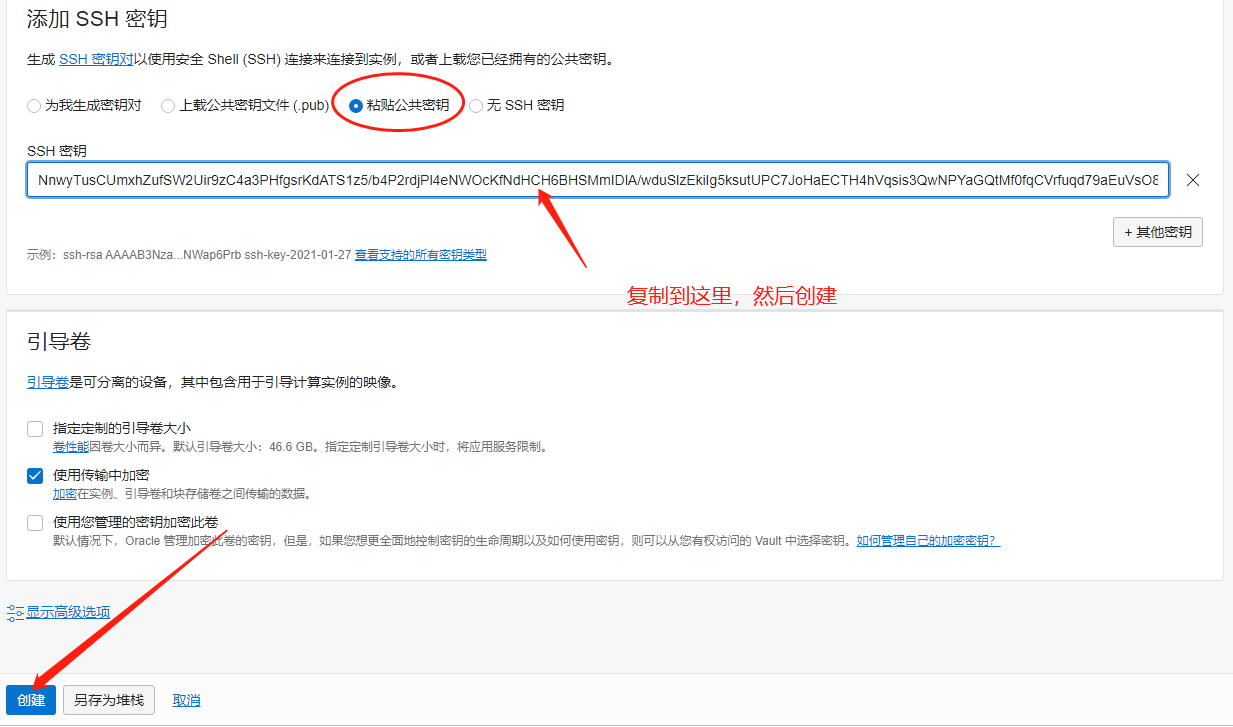Check 使用您管理的密钥加密此卷 checkbox
Screen dimensions: 1233x727
[35, 522]
